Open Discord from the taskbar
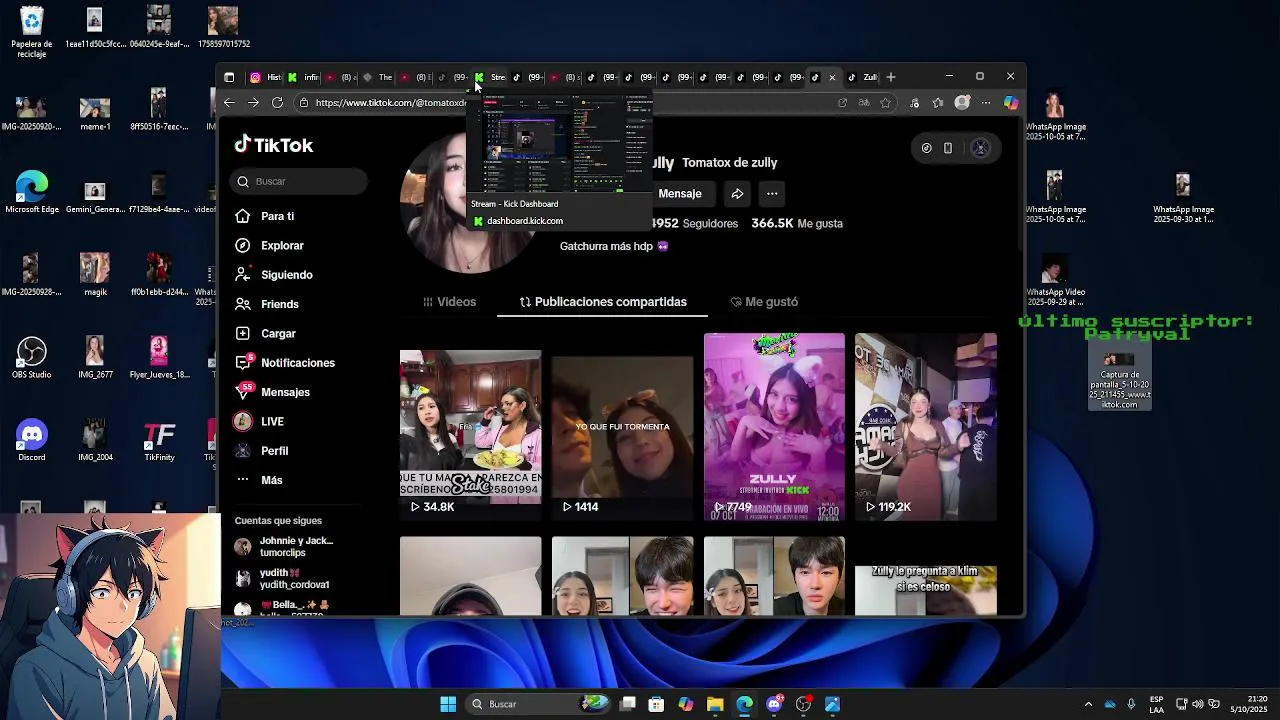 coord(774,704)
